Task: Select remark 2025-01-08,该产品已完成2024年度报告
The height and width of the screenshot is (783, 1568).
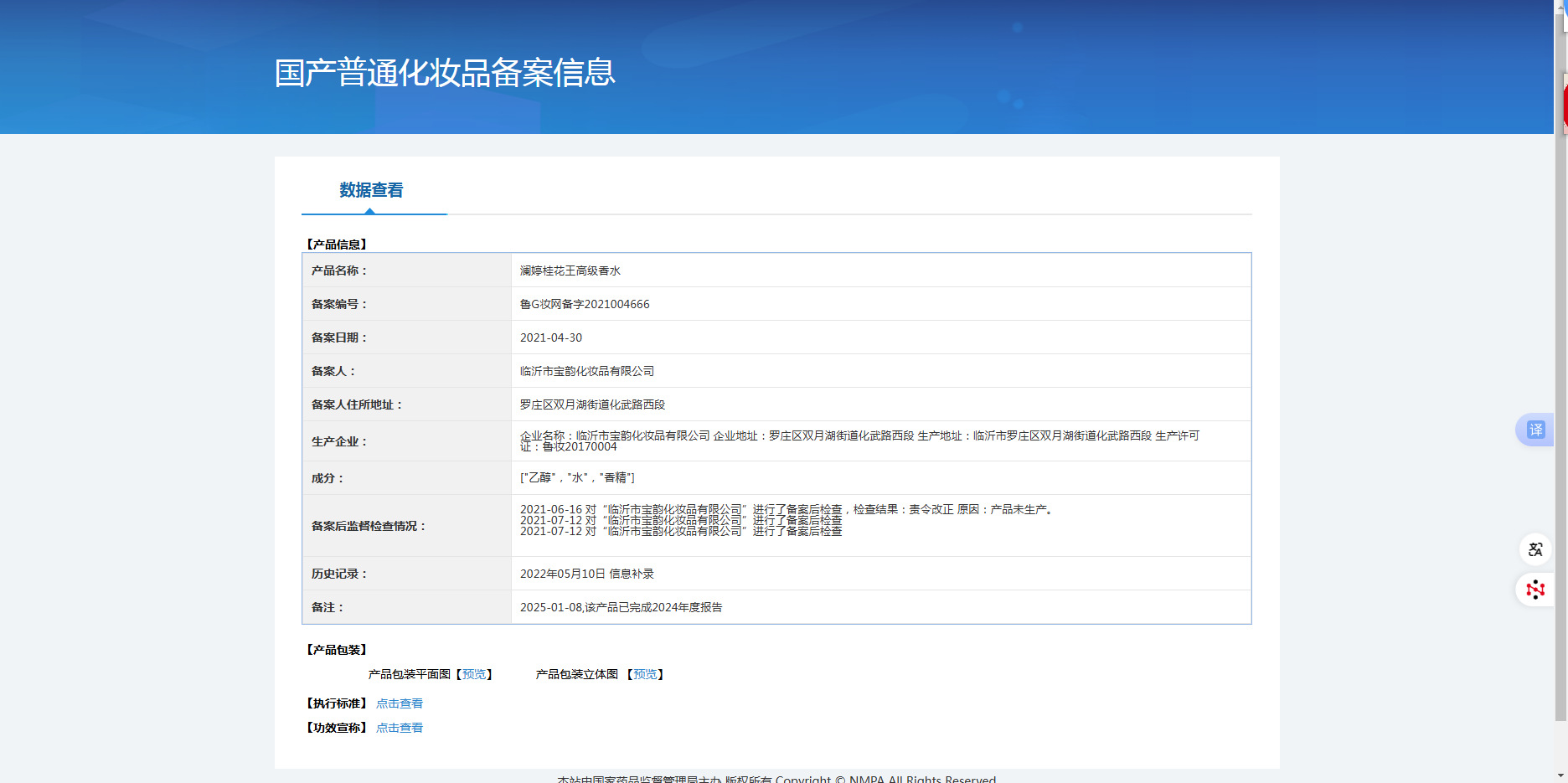Action: 621,607
